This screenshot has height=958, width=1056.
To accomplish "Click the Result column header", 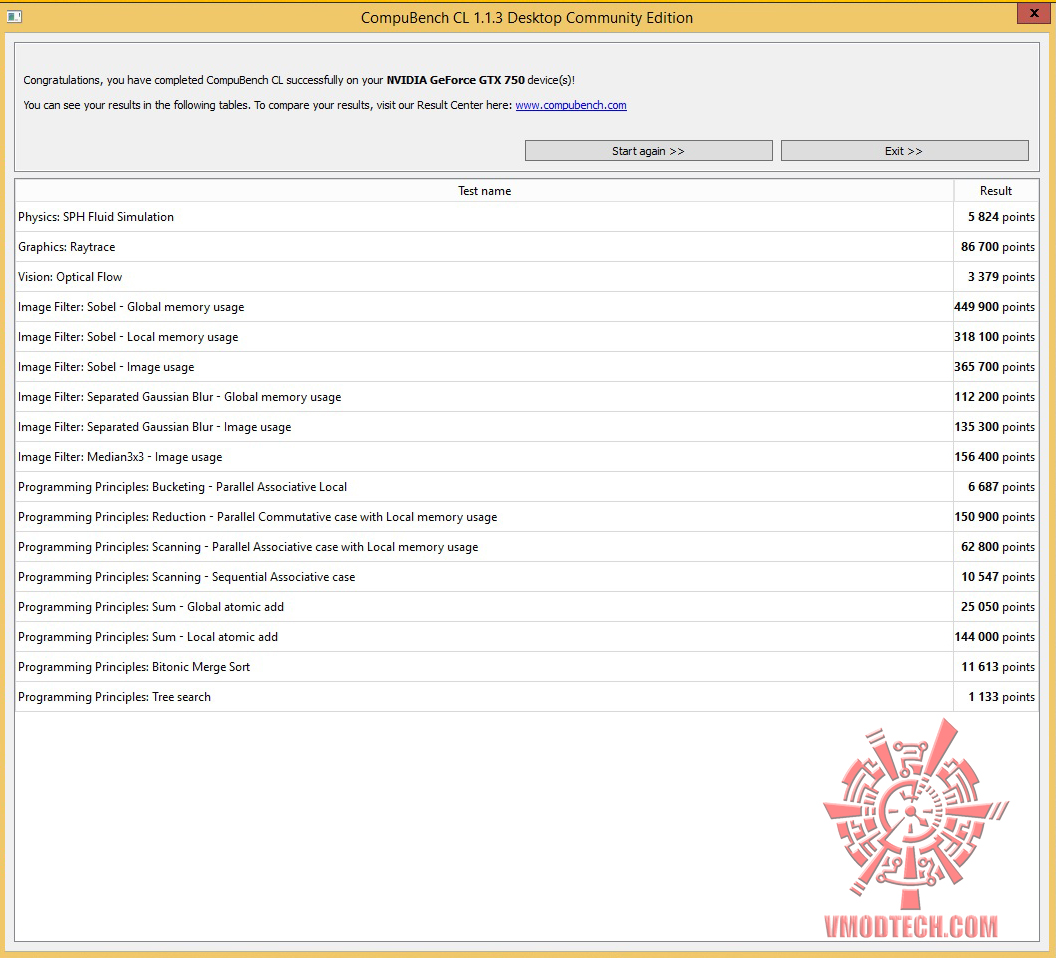I will pyautogui.click(x=995, y=191).
